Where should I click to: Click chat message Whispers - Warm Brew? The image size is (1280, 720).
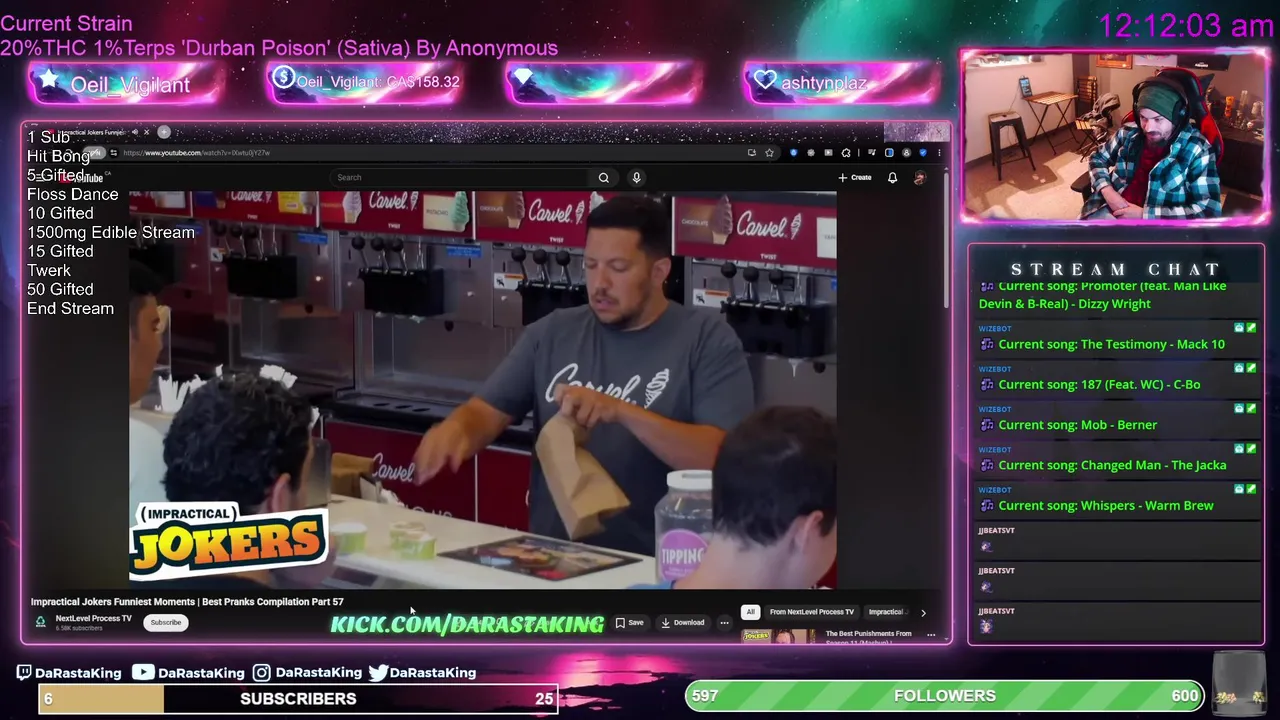coord(1106,505)
